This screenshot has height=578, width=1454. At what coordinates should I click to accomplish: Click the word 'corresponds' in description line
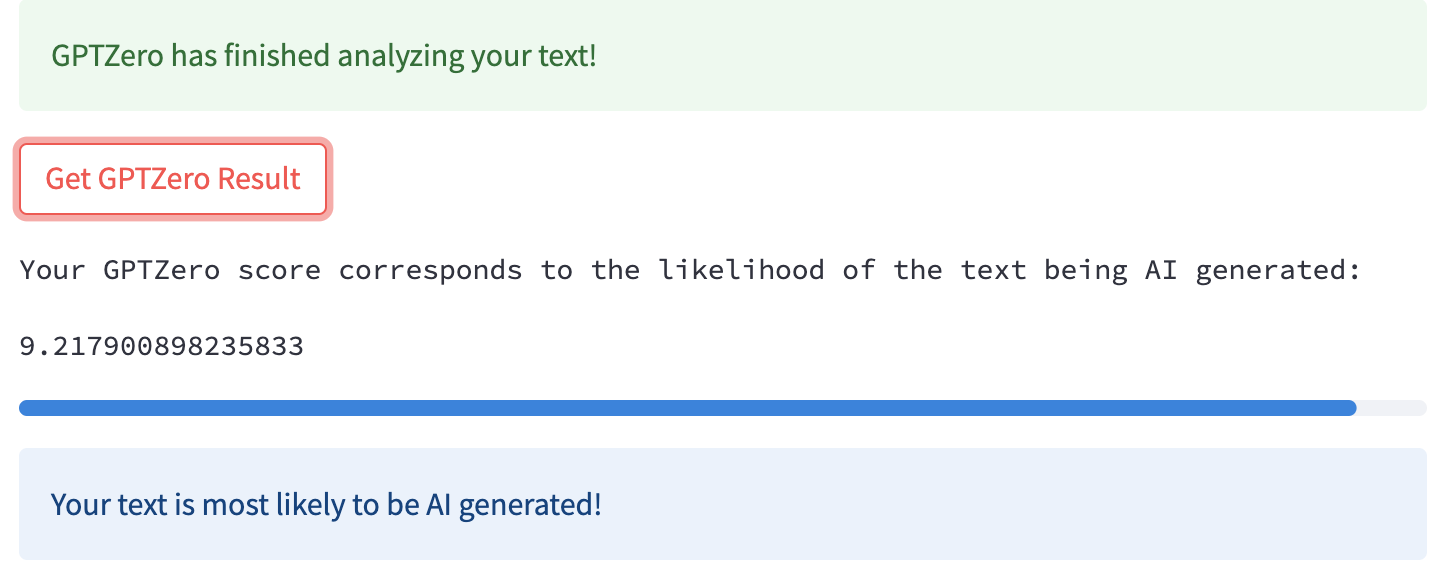(430, 270)
